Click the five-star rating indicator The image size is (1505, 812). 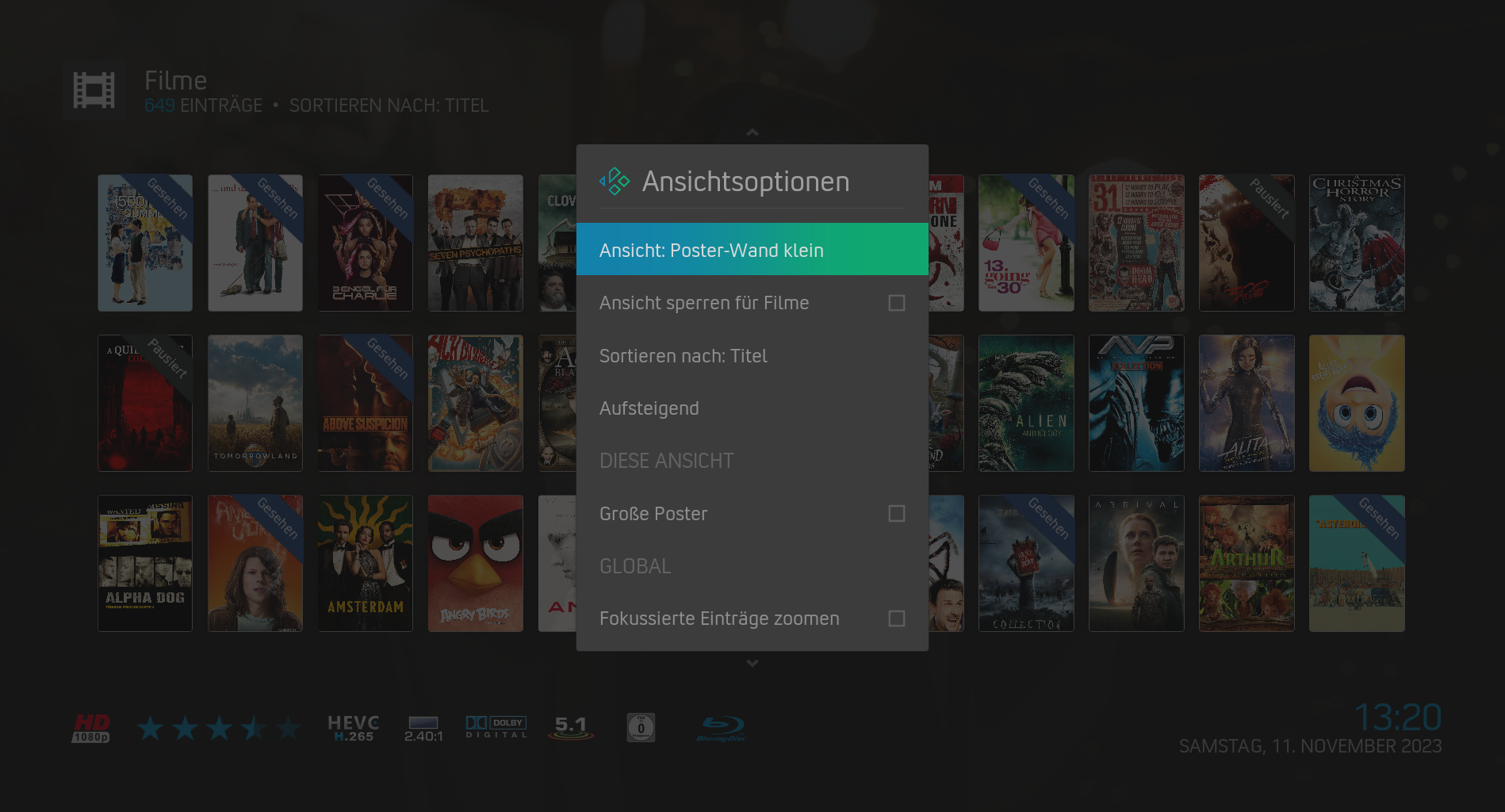(x=219, y=728)
